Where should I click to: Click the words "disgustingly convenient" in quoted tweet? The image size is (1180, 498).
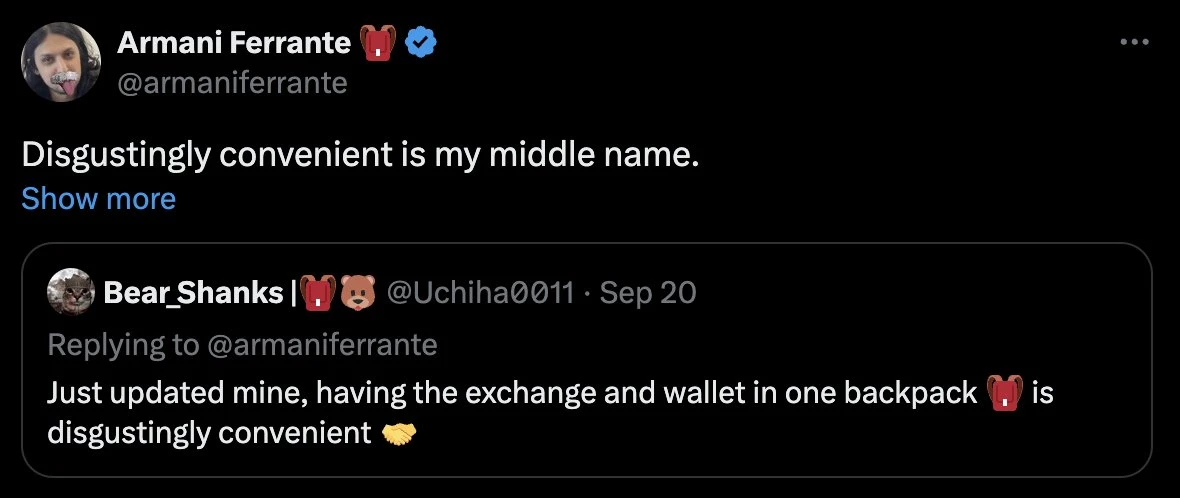point(209,433)
